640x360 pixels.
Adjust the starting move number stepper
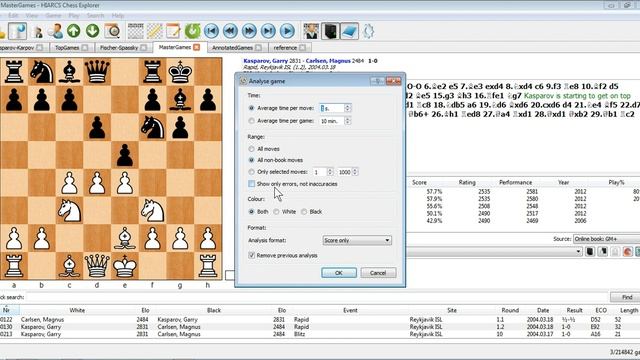pos(330,172)
